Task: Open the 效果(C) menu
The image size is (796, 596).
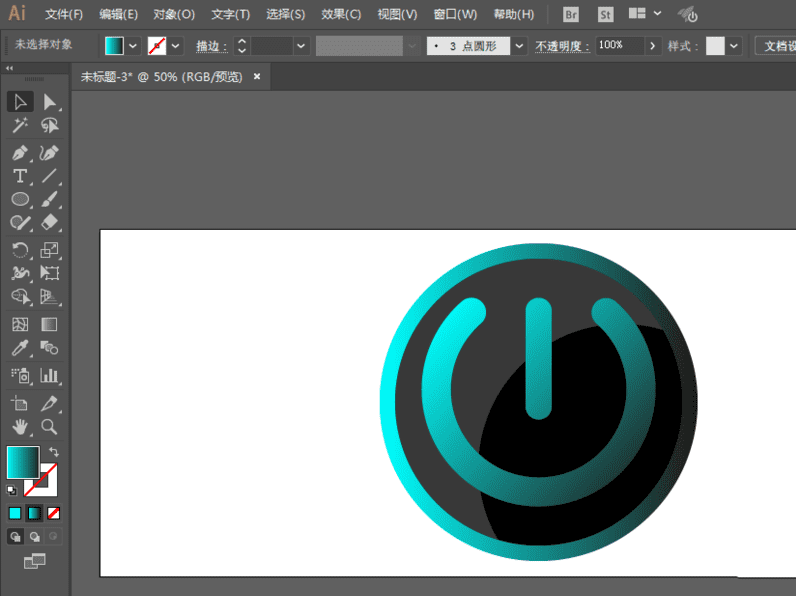Action: point(341,15)
